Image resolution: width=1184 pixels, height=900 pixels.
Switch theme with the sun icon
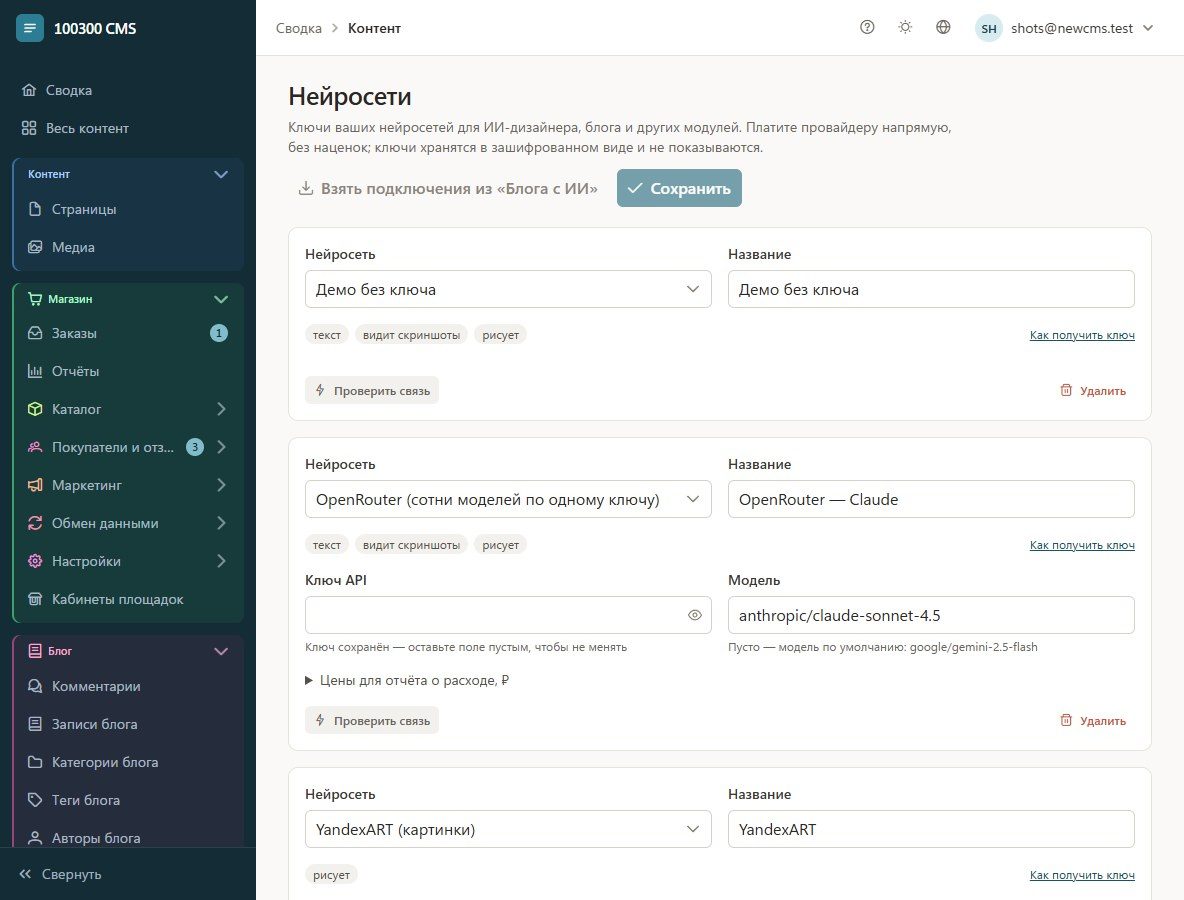905,28
